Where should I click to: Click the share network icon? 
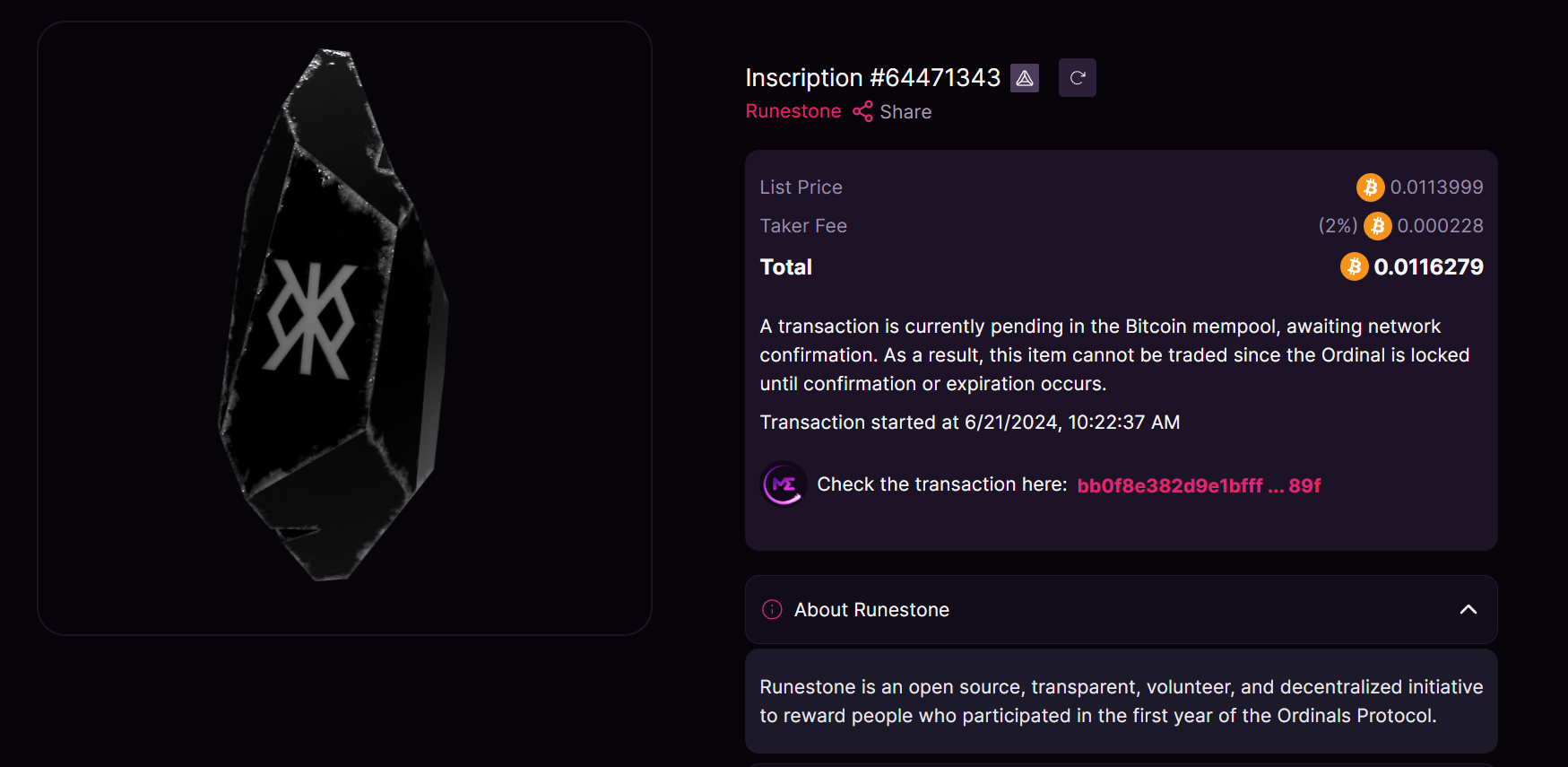point(862,111)
